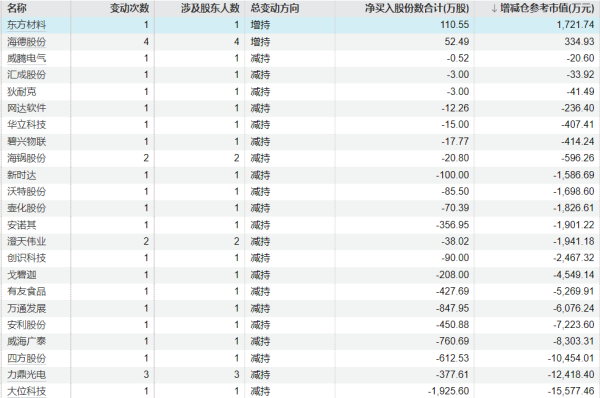The width and height of the screenshot is (600, 398).
Task: Select the -100.00 net shares cell
Action: 452,175
